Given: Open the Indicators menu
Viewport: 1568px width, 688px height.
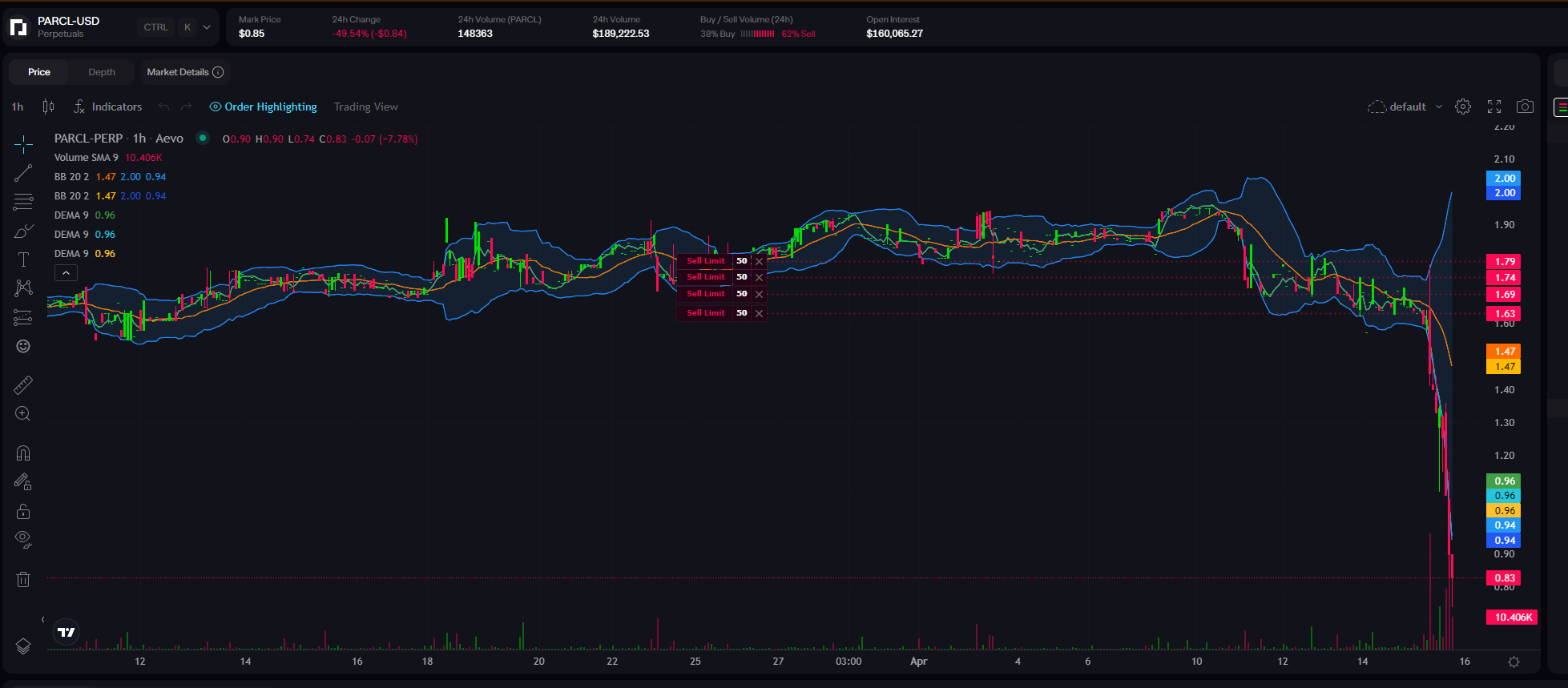Looking at the screenshot, I should tap(108, 107).
